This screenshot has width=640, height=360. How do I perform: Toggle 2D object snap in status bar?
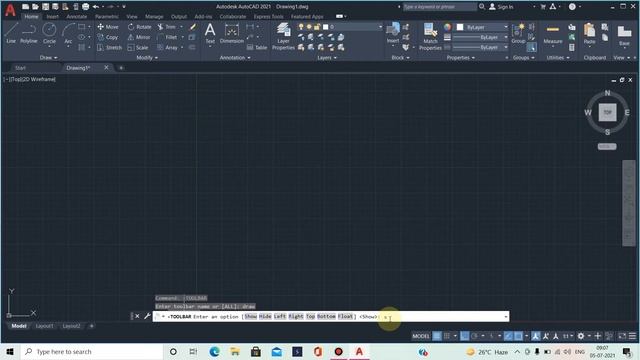tap(518, 336)
